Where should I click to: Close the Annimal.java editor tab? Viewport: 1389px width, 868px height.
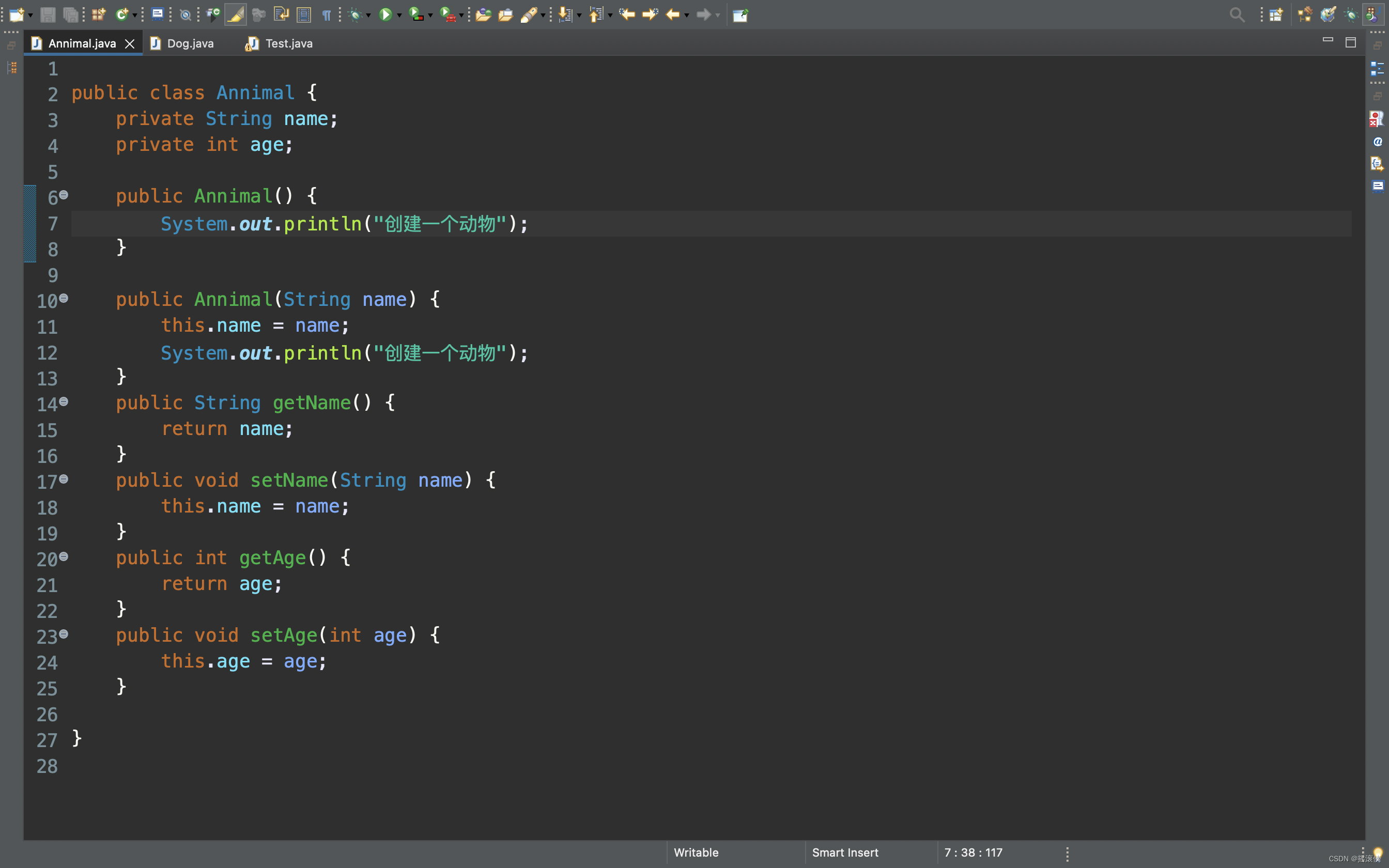tap(130, 43)
